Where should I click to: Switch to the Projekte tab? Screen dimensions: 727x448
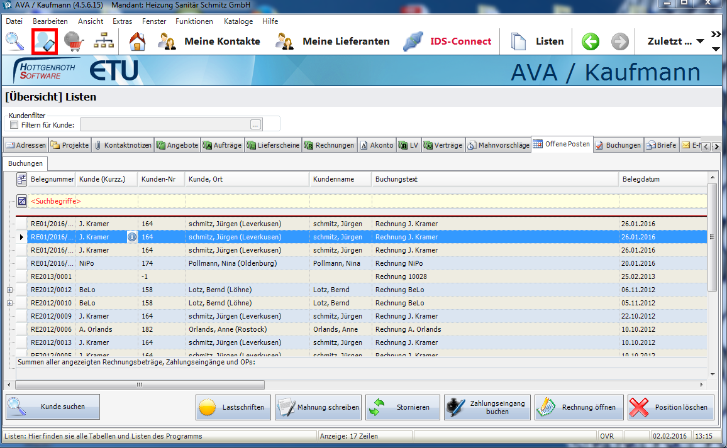point(70,145)
